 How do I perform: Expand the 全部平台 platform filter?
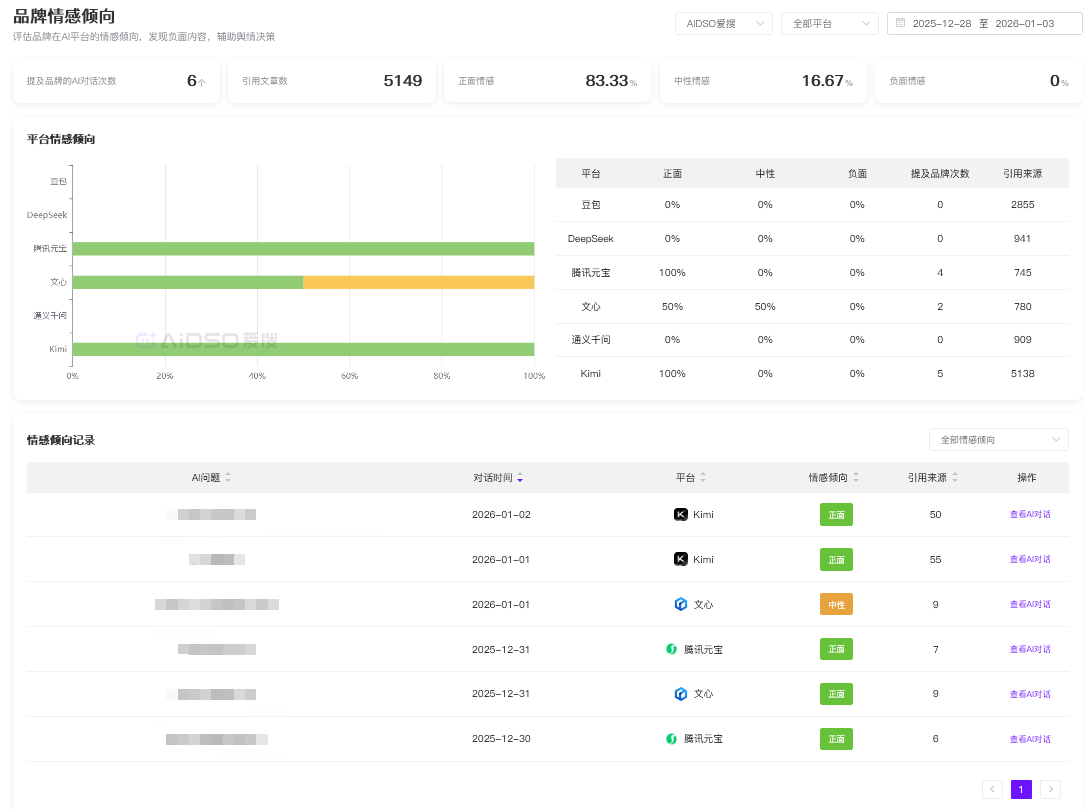(829, 23)
